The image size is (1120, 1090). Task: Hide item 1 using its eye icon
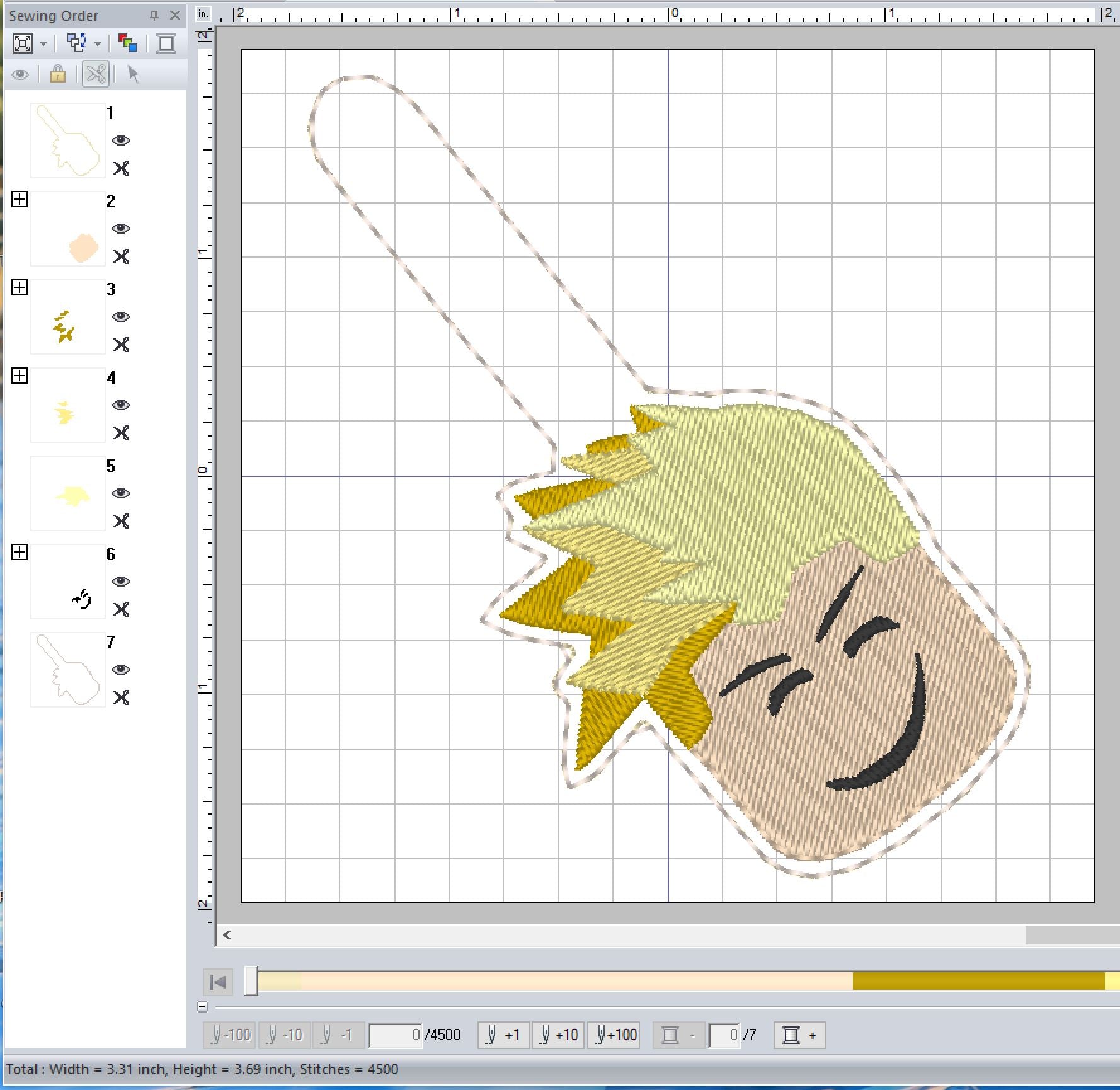121,141
